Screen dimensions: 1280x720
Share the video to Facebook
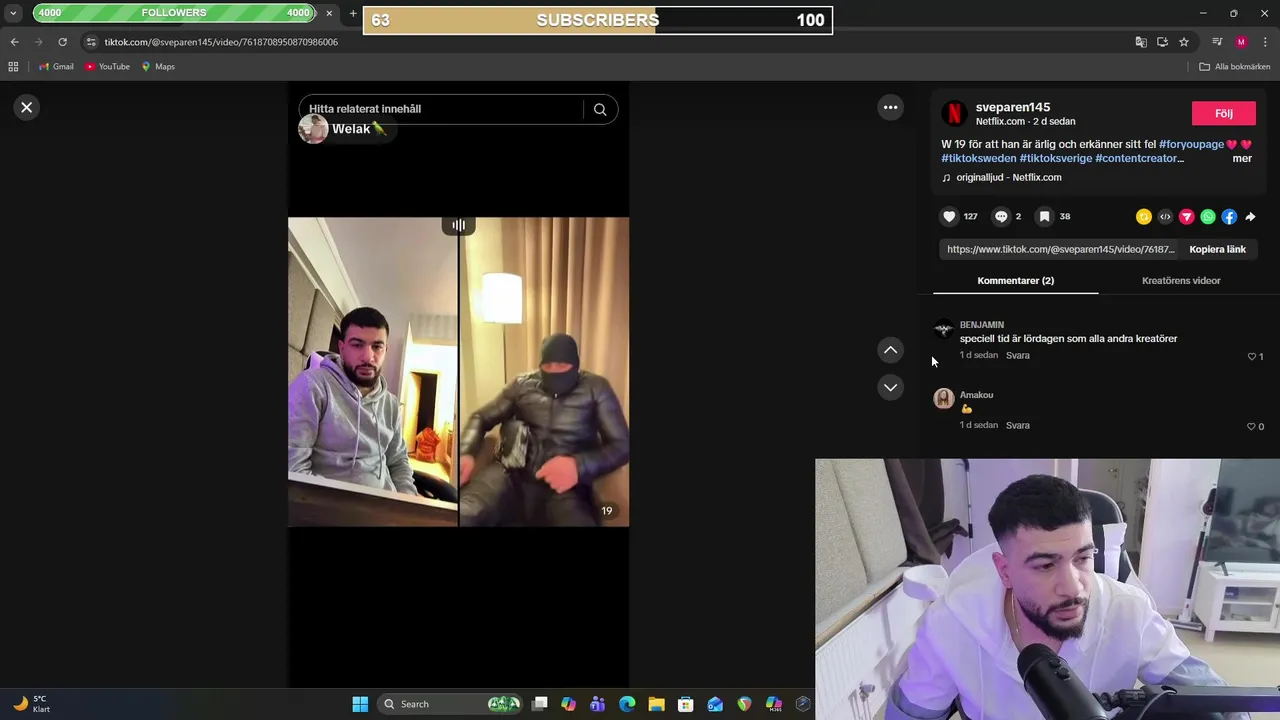click(x=1229, y=217)
